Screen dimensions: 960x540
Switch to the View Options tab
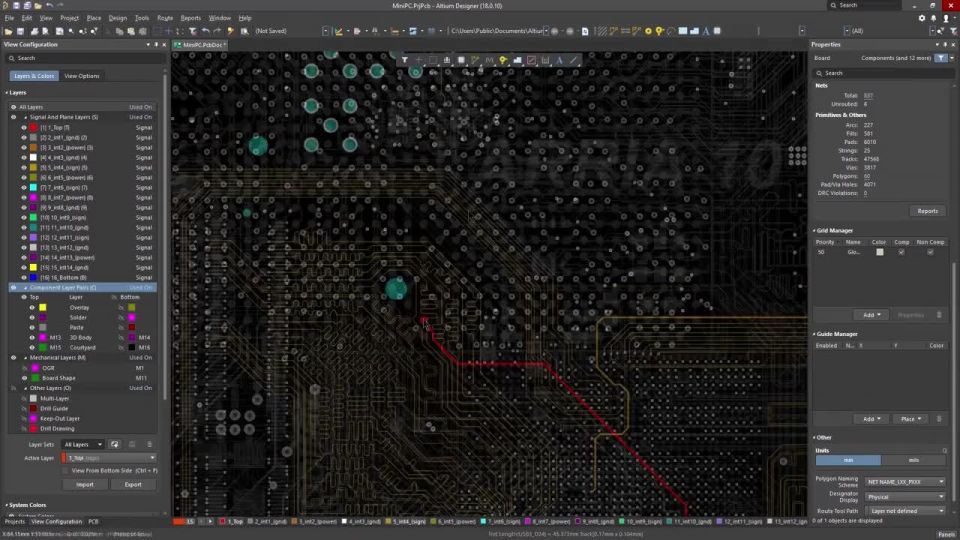[81, 76]
